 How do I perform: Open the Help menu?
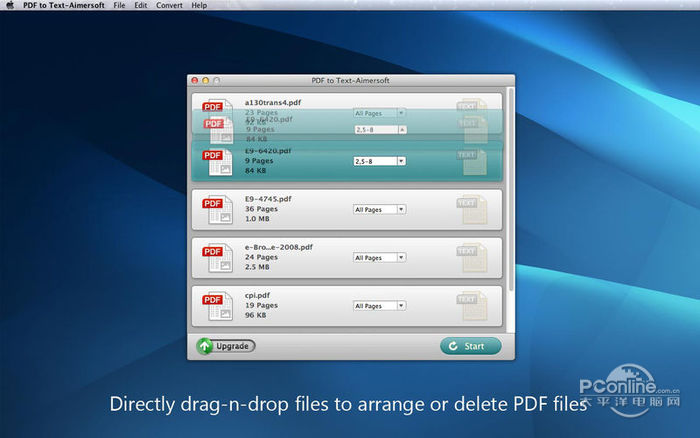[x=199, y=5]
